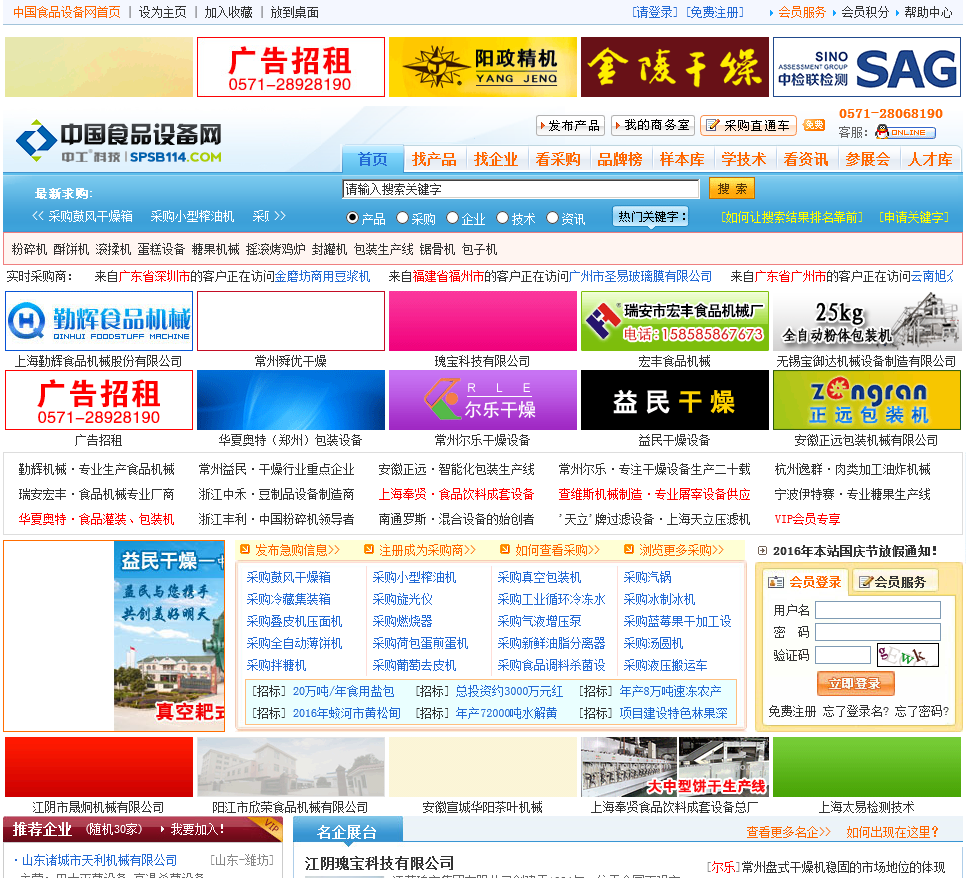Image resolution: width=966 pixels, height=878 pixels.
Task: Click the captcha verification image
Action: pos(907,655)
